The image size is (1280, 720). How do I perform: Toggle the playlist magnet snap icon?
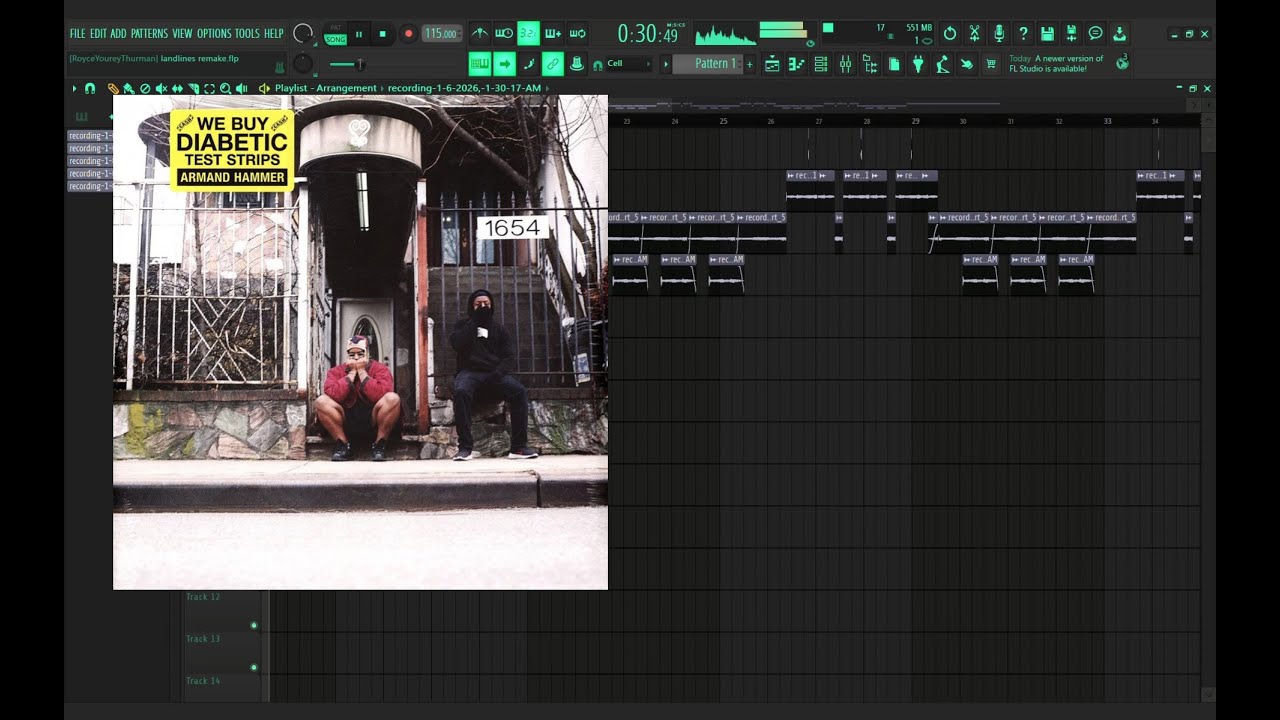click(90, 89)
